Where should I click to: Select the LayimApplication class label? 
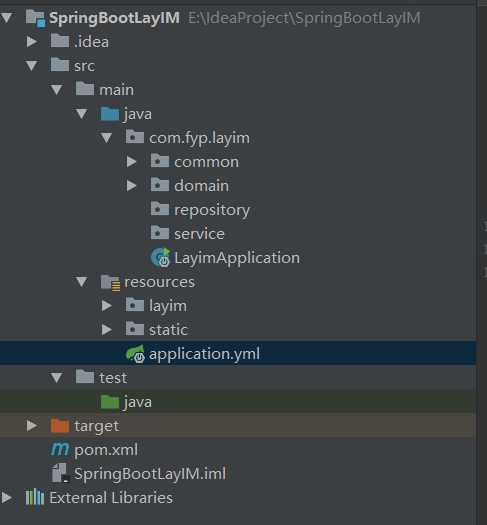tap(237, 258)
